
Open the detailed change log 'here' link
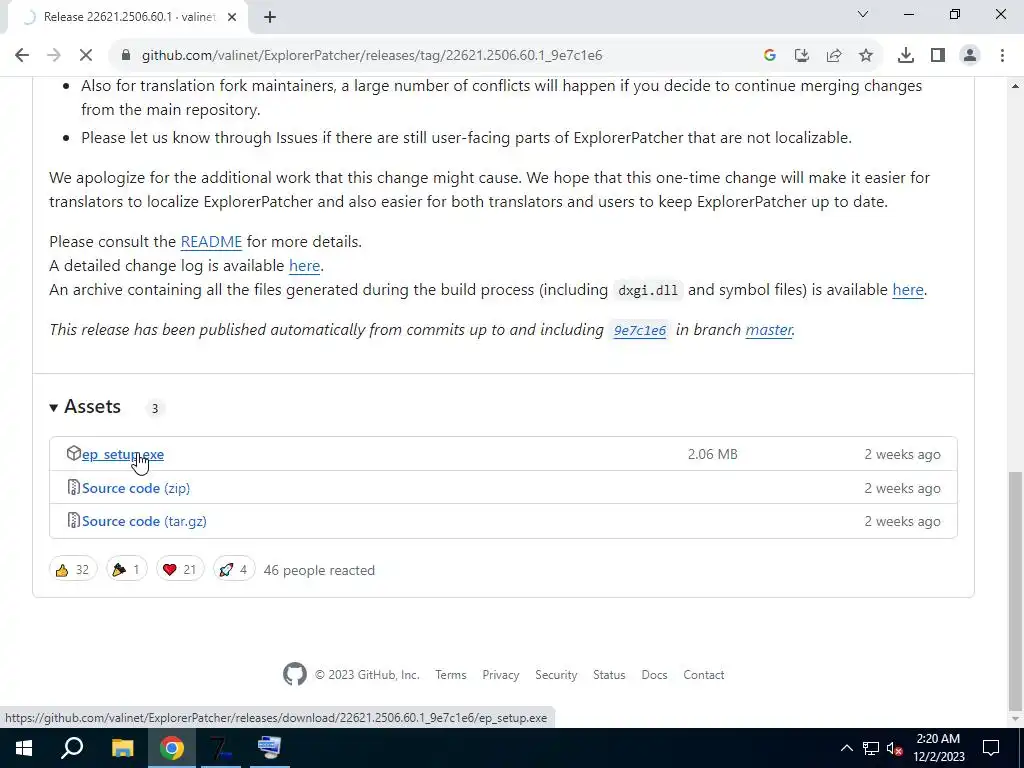[x=304, y=266]
